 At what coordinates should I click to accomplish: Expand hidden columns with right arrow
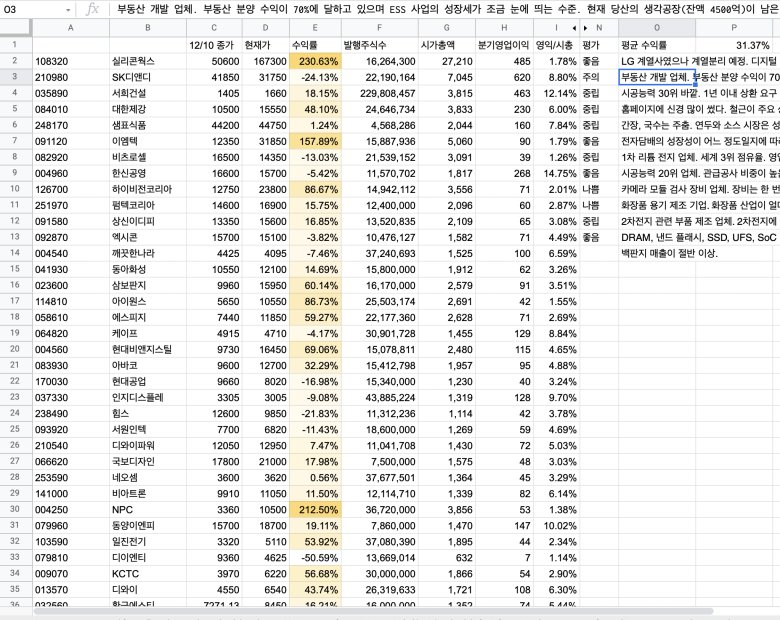pyautogui.click(x=585, y=28)
